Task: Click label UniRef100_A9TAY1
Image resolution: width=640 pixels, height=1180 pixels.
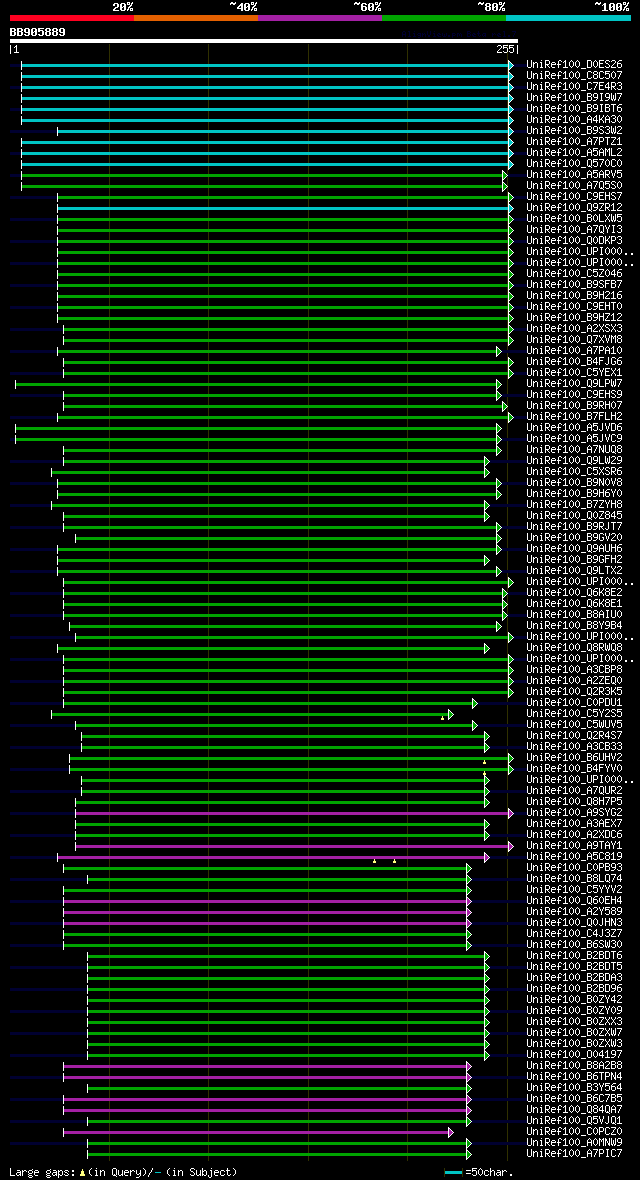Action: (x=574, y=846)
